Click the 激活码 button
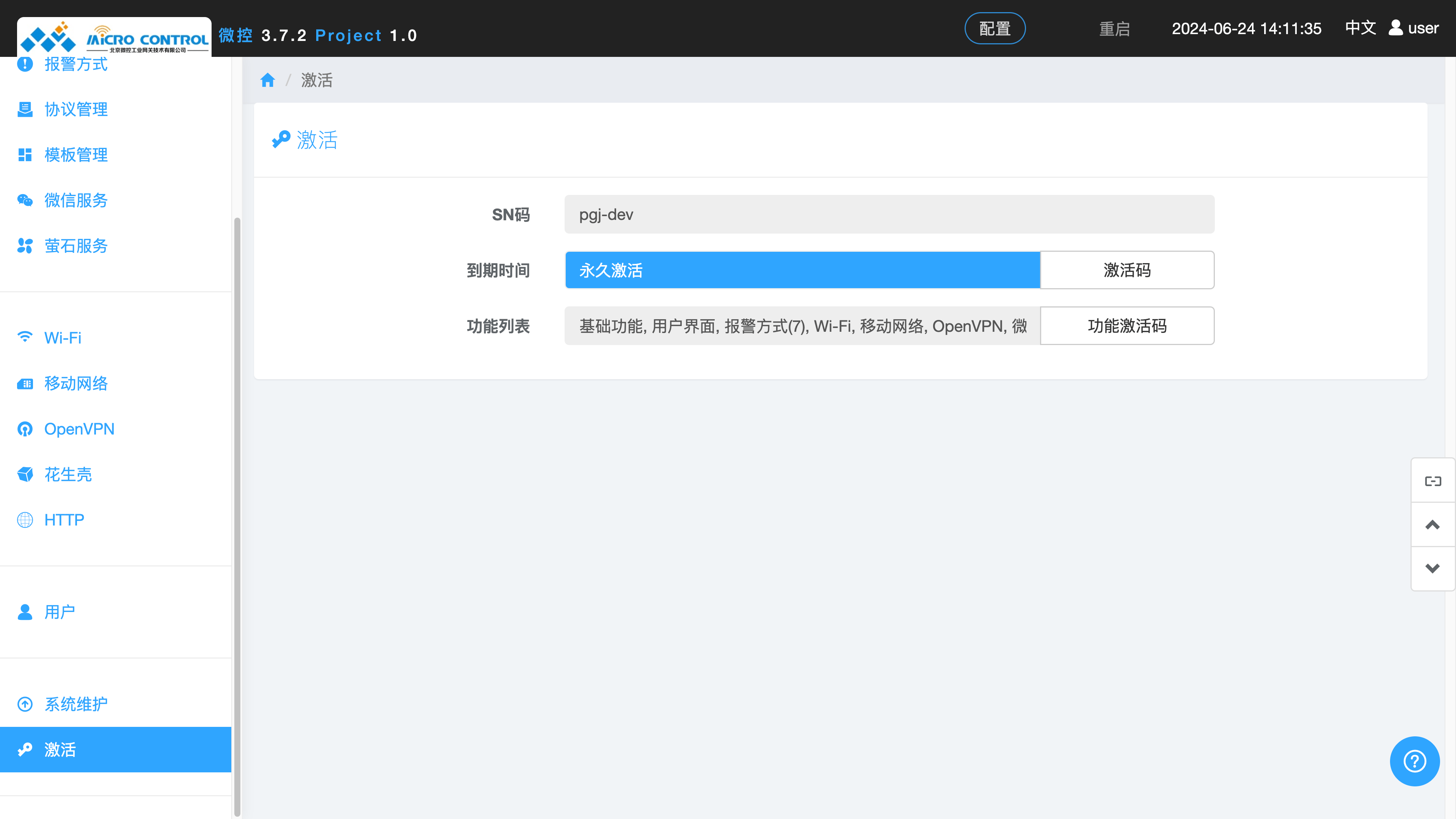 tap(1127, 270)
